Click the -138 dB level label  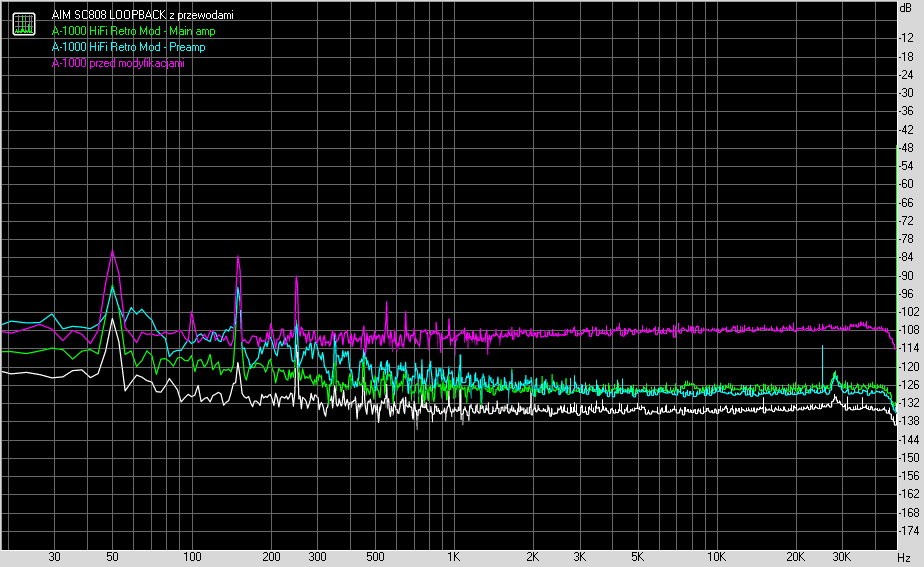[x=908, y=421]
